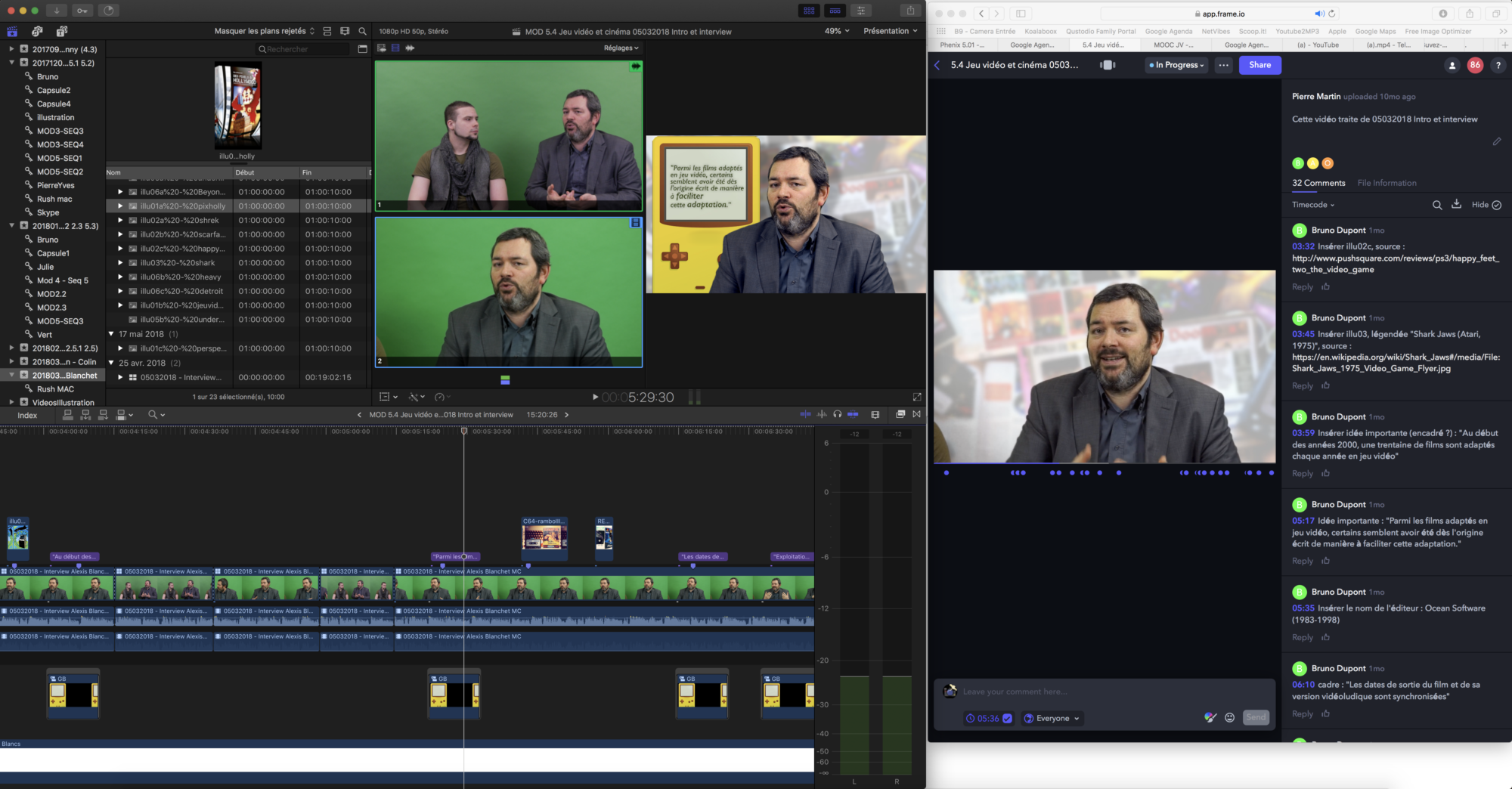1512x789 pixels.
Task: Open the keyword editor key icon
Action: click(82, 11)
